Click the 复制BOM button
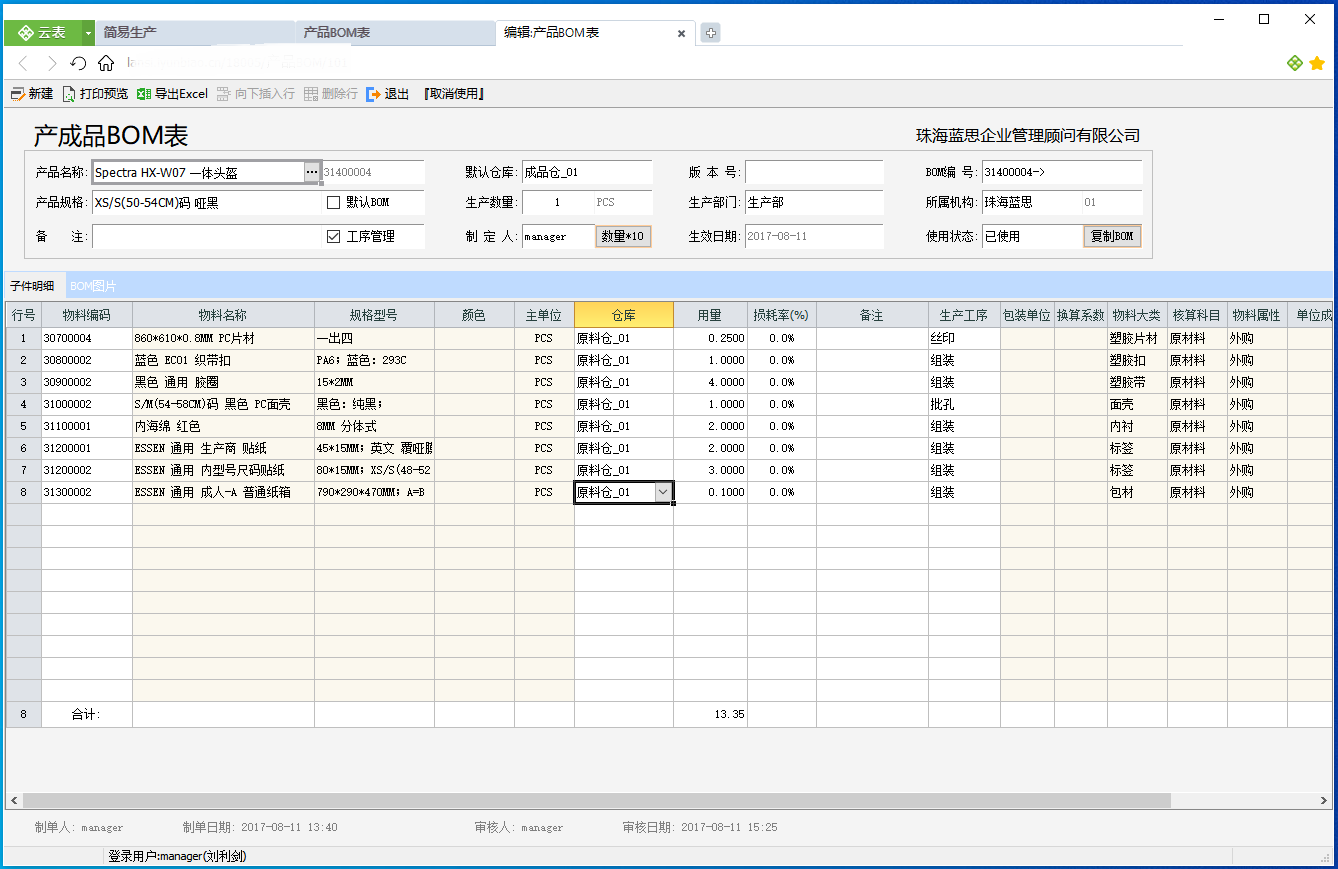 point(1112,236)
